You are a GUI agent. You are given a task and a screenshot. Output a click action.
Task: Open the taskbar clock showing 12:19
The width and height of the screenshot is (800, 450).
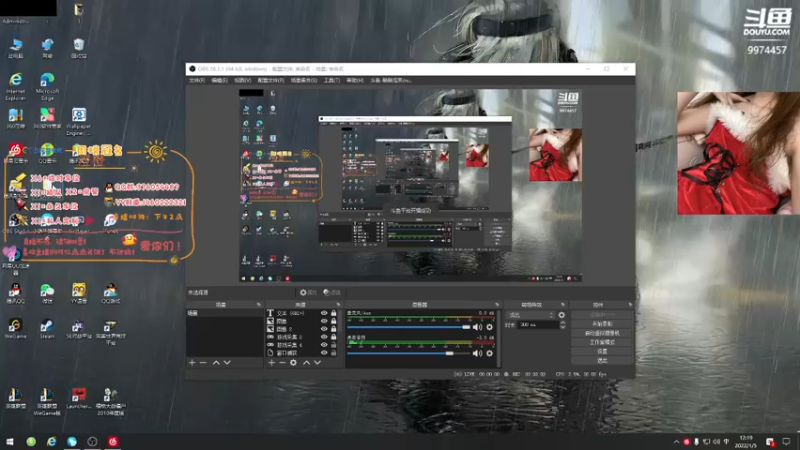746,442
